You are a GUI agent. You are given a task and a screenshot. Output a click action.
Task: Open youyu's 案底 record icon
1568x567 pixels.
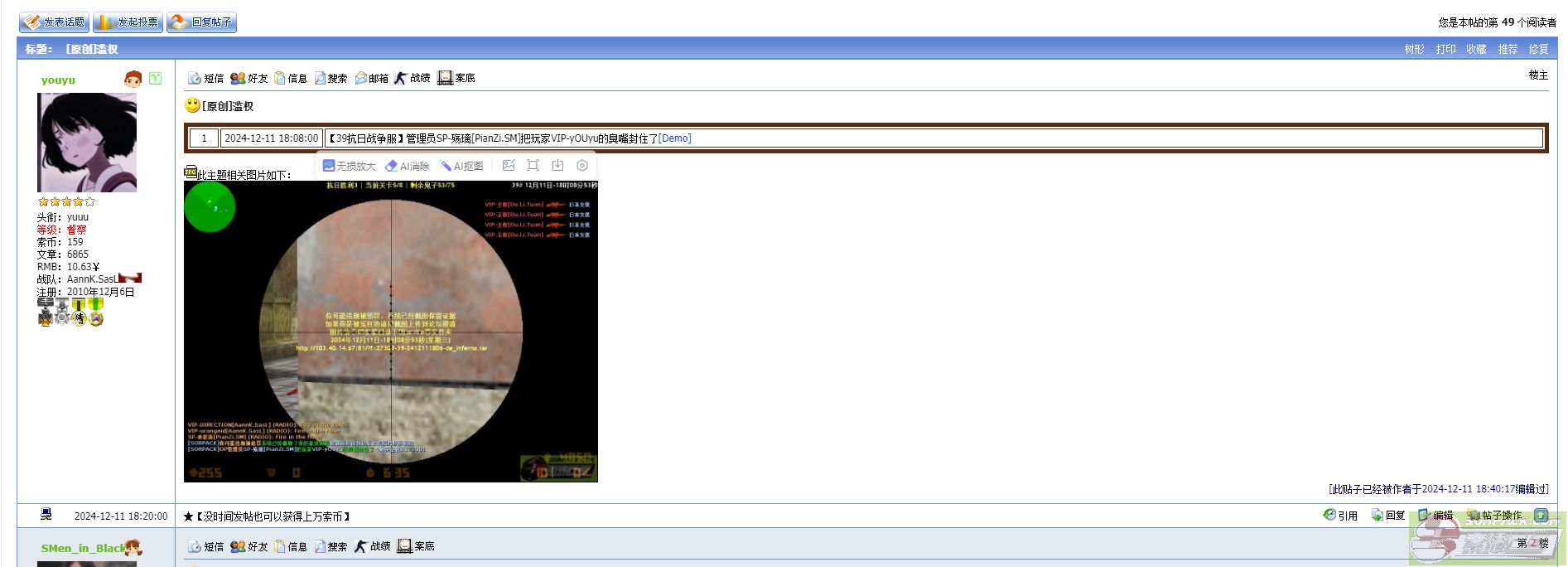point(456,78)
